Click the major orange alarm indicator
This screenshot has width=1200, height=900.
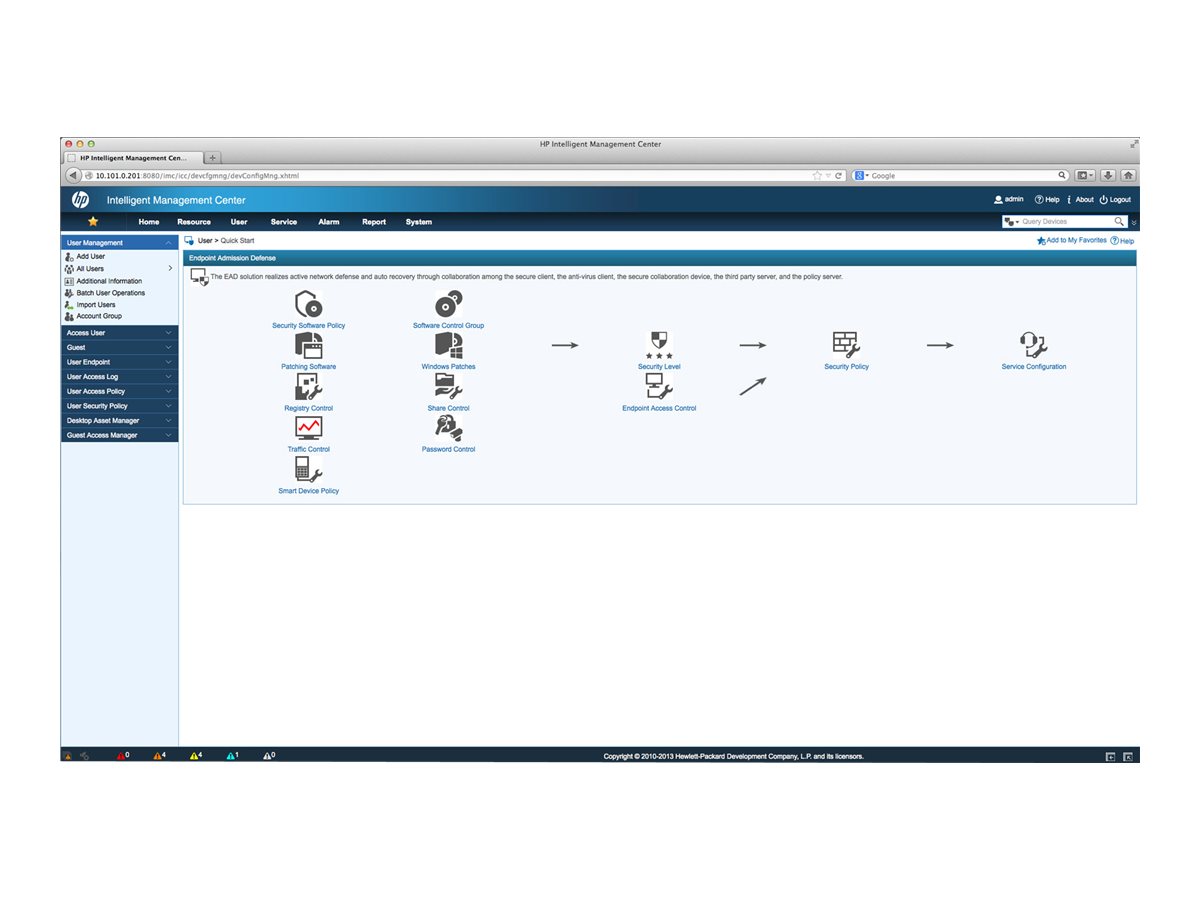pyautogui.click(x=159, y=756)
